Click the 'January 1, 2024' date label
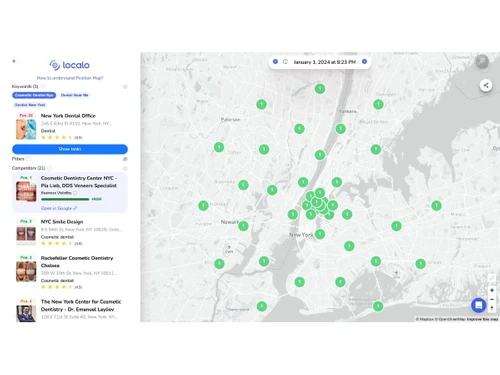 325,62
